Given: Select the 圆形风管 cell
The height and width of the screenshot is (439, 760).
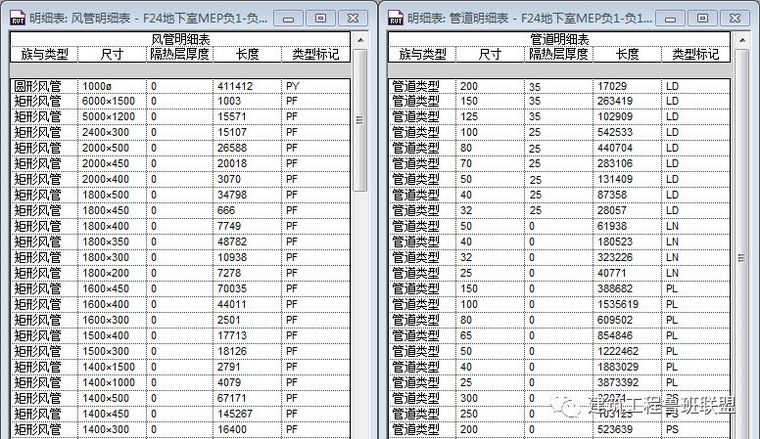Looking at the screenshot, I should (44, 86).
